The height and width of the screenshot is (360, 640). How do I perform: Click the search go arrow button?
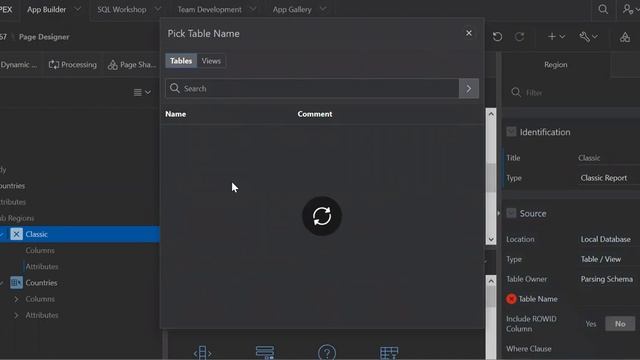[x=469, y=88]
